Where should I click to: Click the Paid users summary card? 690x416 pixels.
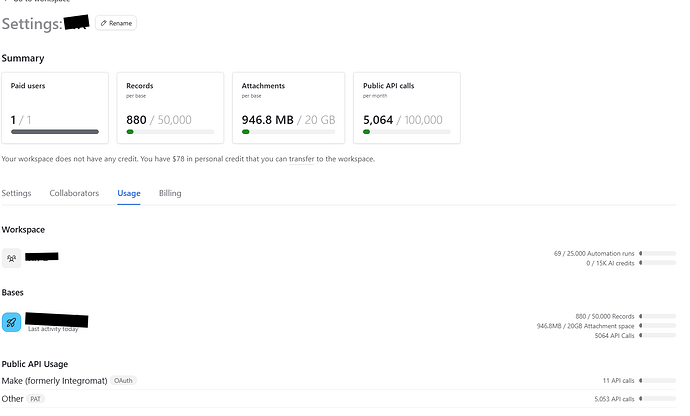pos(55,108)
